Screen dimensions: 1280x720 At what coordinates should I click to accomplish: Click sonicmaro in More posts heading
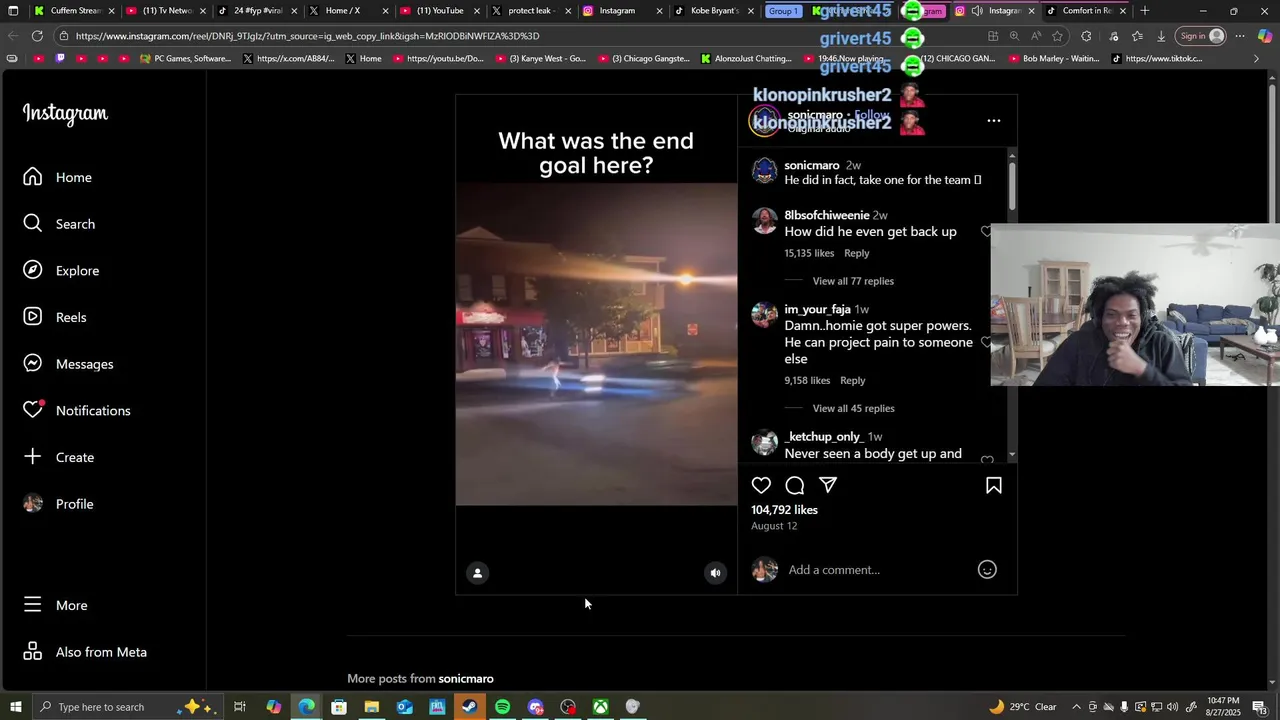coord(466,678)
